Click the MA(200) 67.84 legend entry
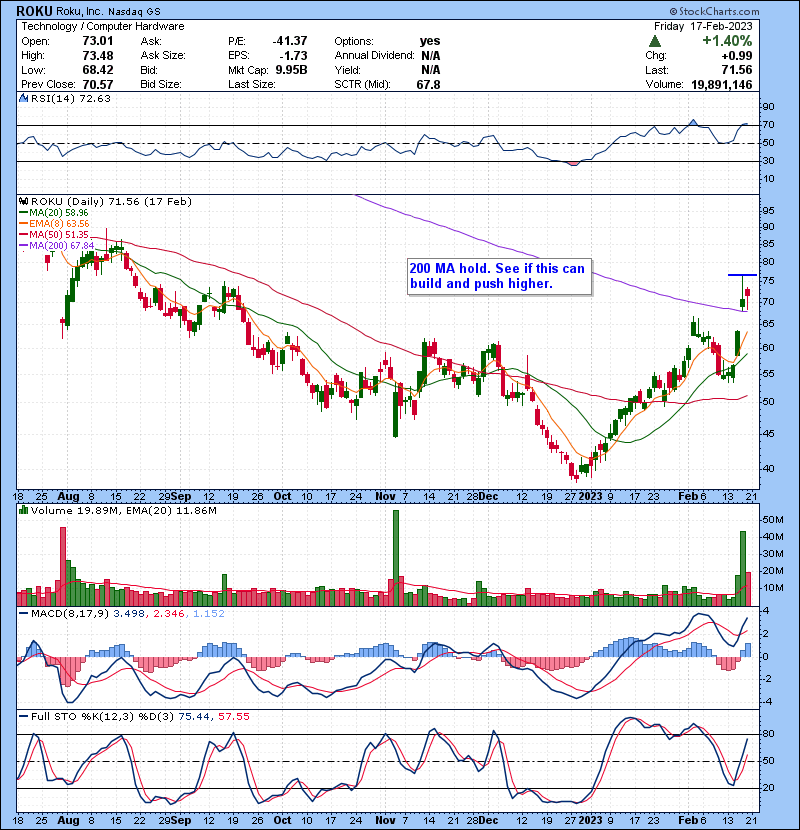The height and width of the screenshot is (830, 800). (57, 246)
